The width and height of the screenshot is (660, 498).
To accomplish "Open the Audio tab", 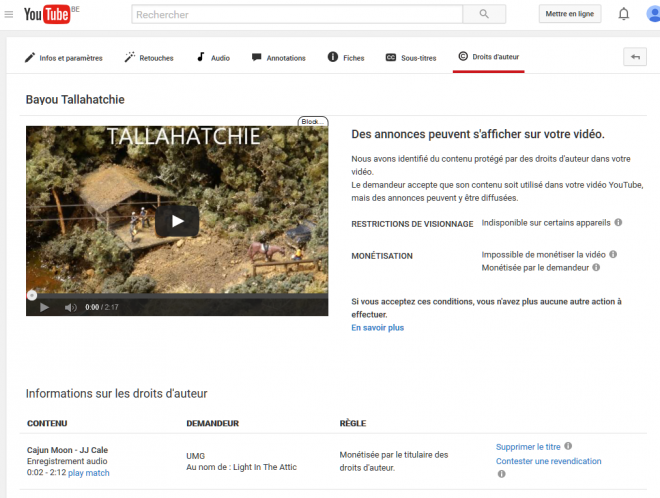I will [x=213, y=58].
